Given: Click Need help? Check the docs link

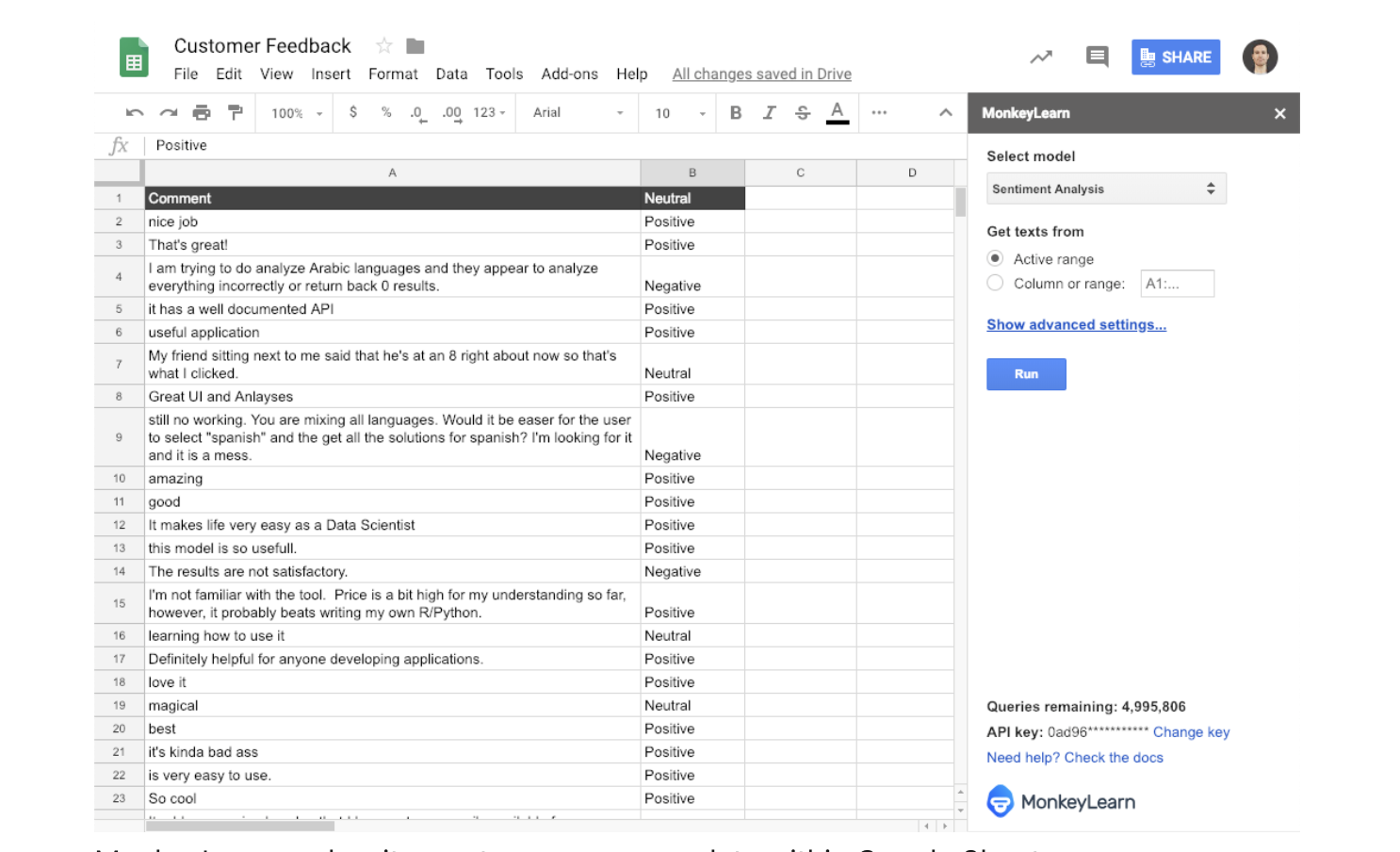Looking at the screenshot, I should pyautogui.click(x=1074, y=757).
